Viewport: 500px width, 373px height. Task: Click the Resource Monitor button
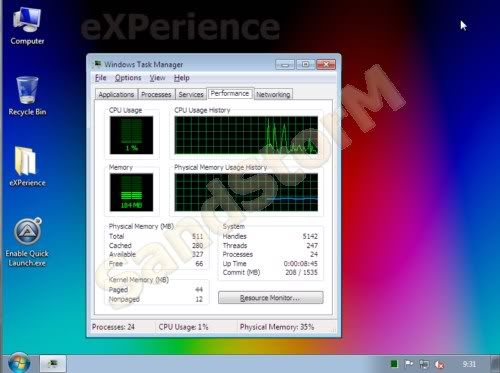pos(270,298)
